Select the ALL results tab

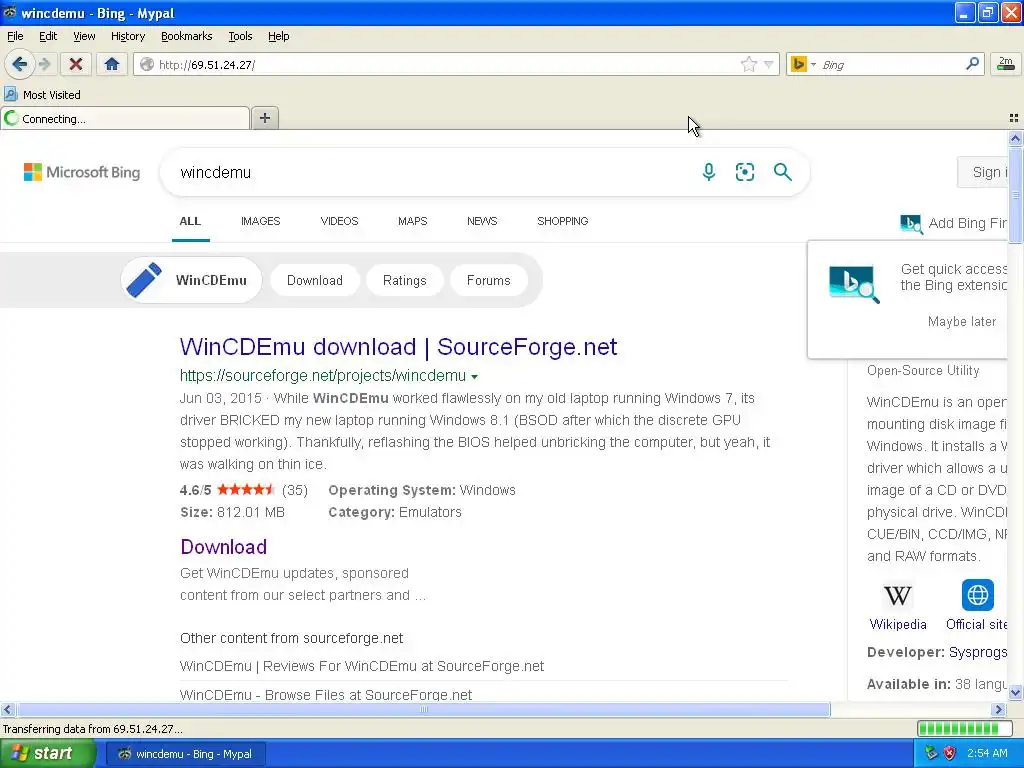click(190, 221)
